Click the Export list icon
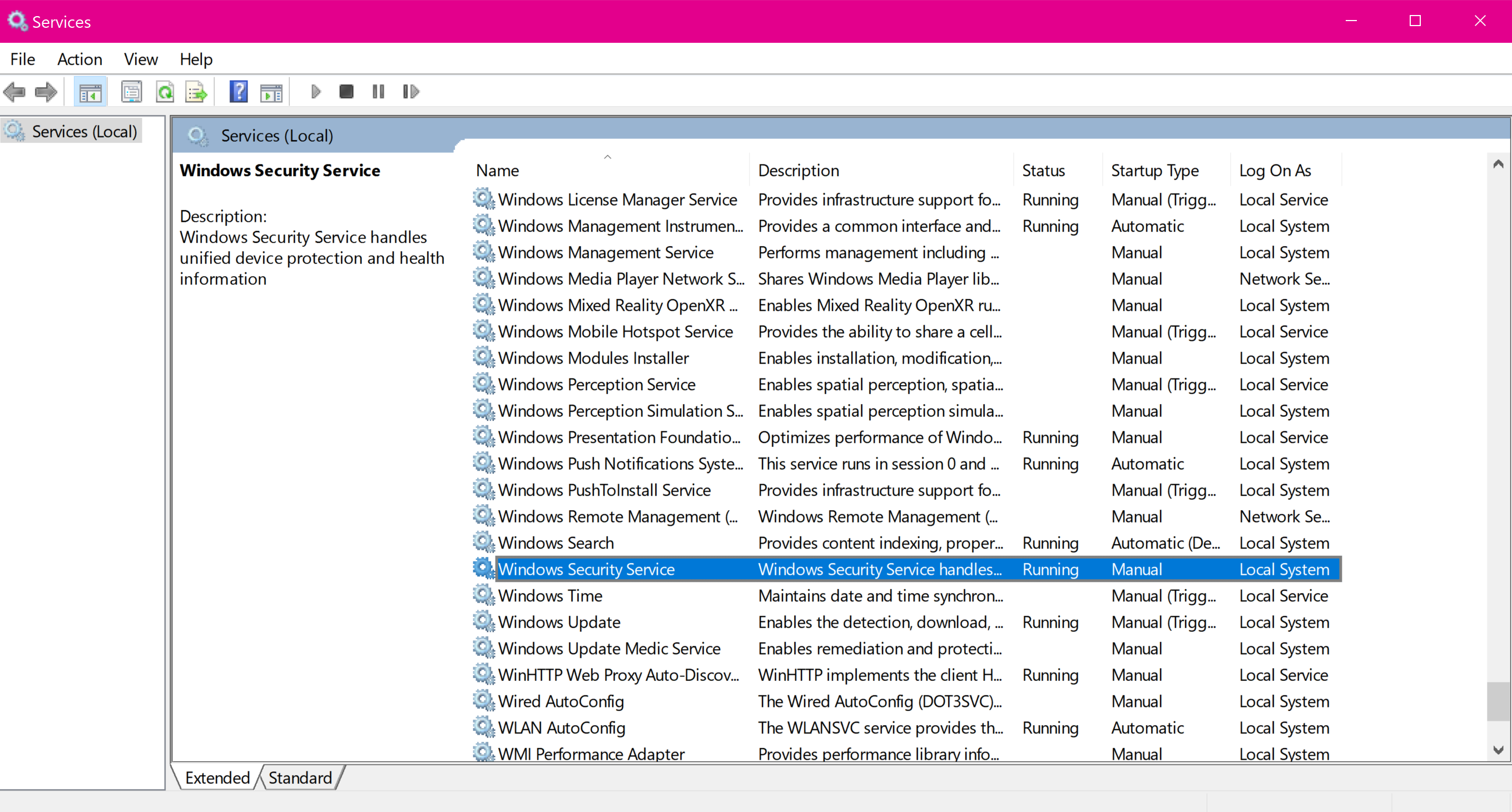This screenshot has width=1512, height=812. click(x=198, y=91)
